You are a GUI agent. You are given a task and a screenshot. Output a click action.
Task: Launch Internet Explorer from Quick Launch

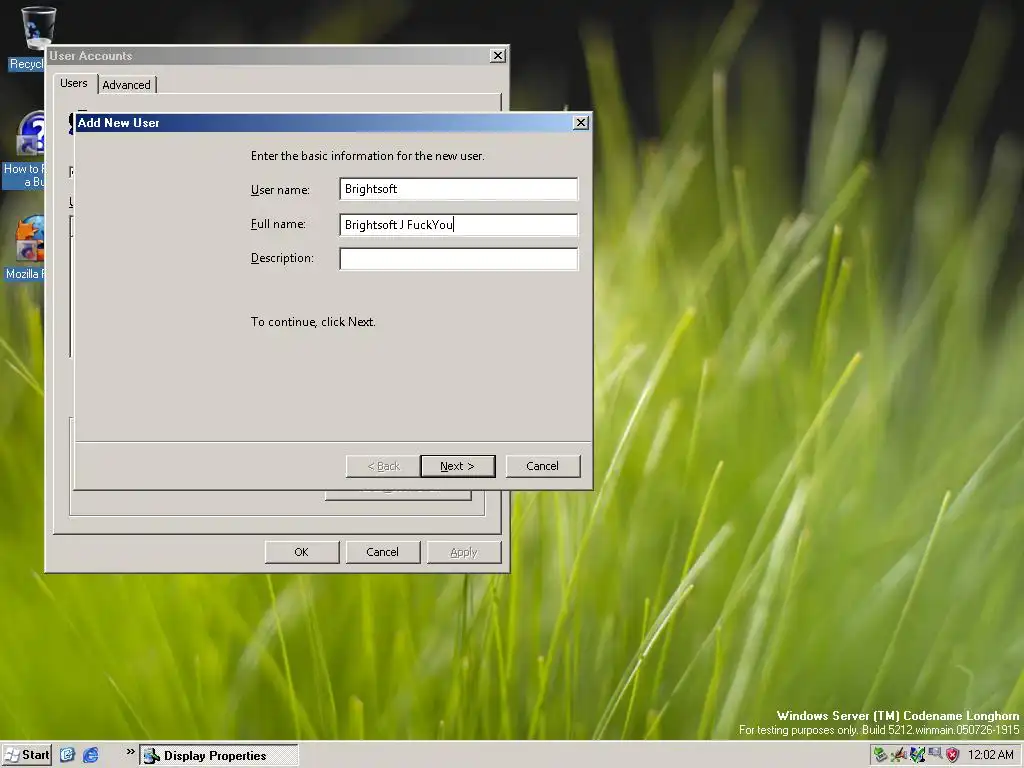coord(91,755)
